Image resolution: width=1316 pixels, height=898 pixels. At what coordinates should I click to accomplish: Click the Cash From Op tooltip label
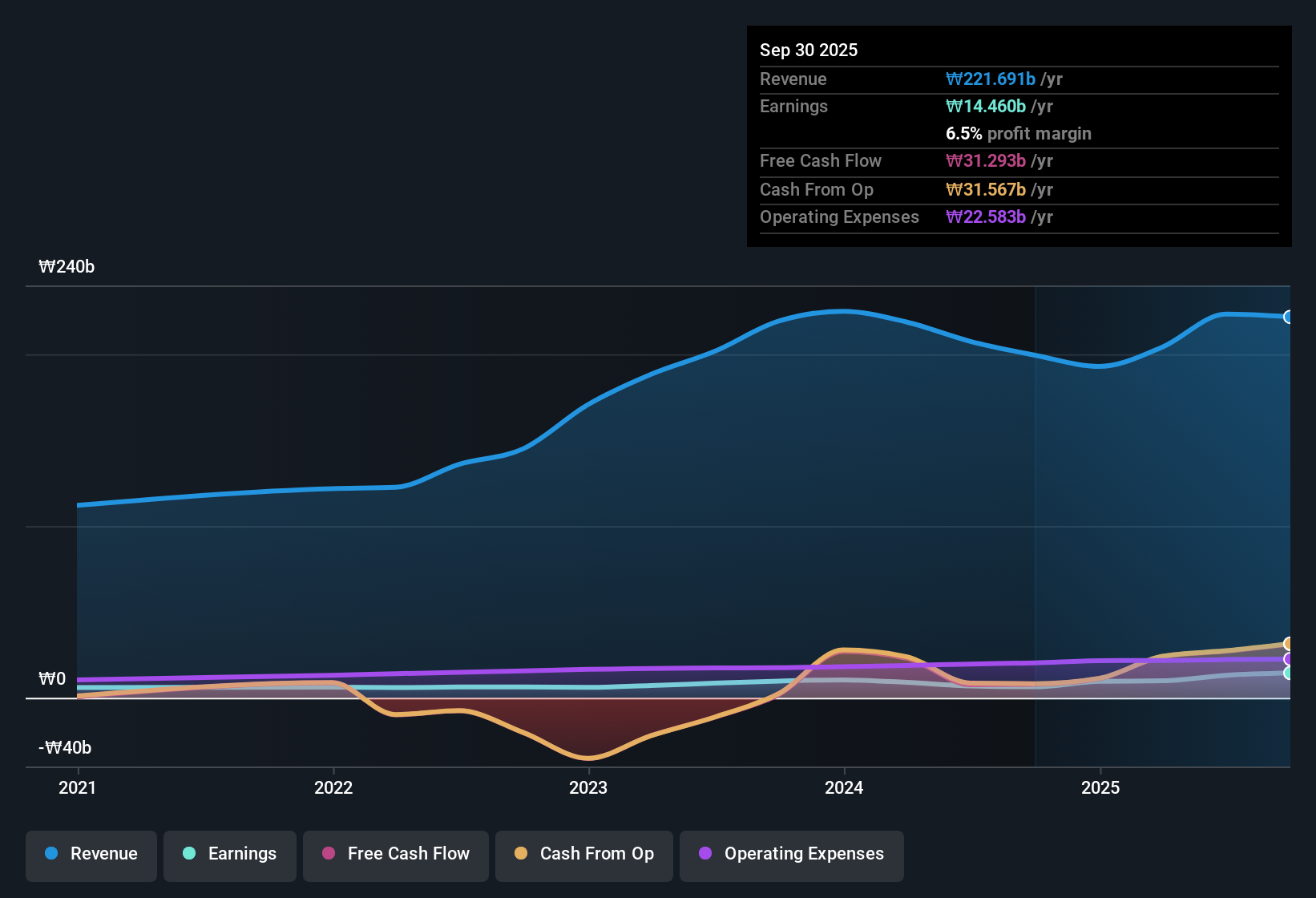[817, 189]
